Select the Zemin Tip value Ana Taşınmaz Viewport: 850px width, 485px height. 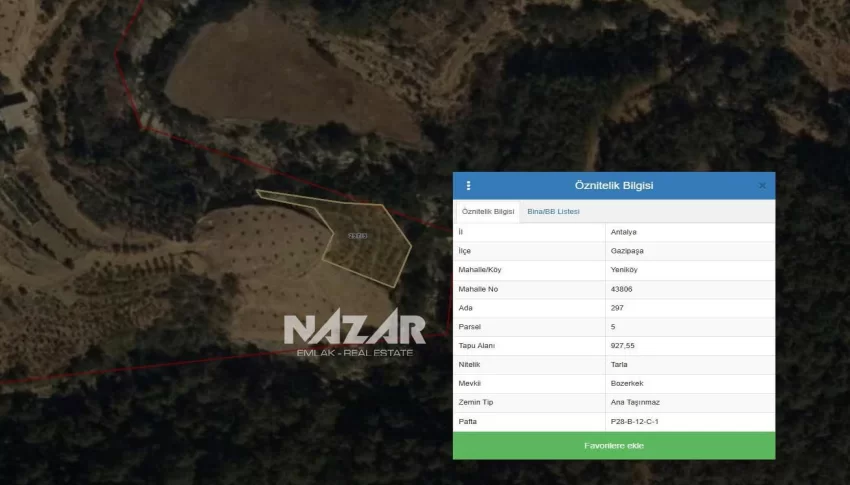(x=635, y=403)
